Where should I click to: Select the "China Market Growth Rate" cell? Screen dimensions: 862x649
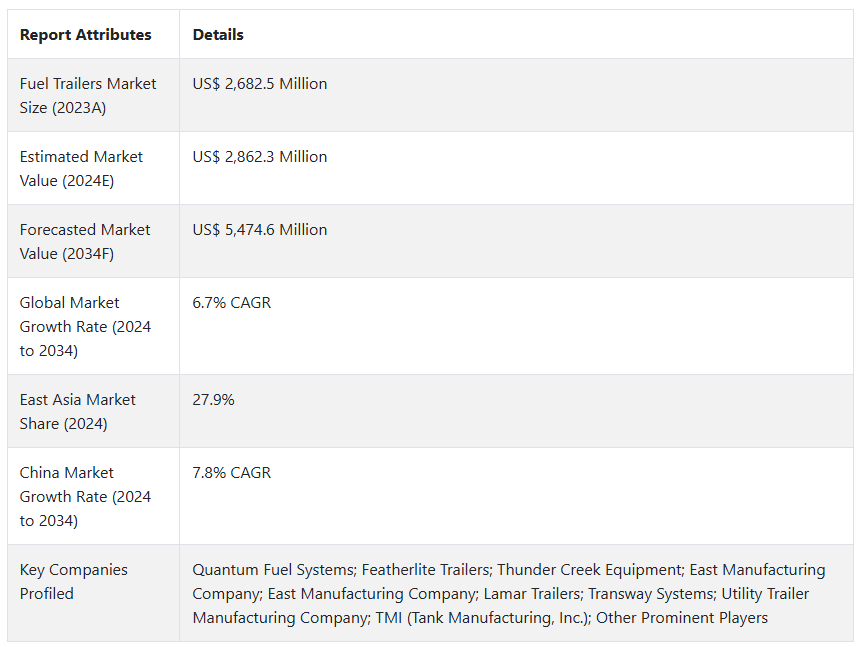pyautogui.click(x=85, y=497)
